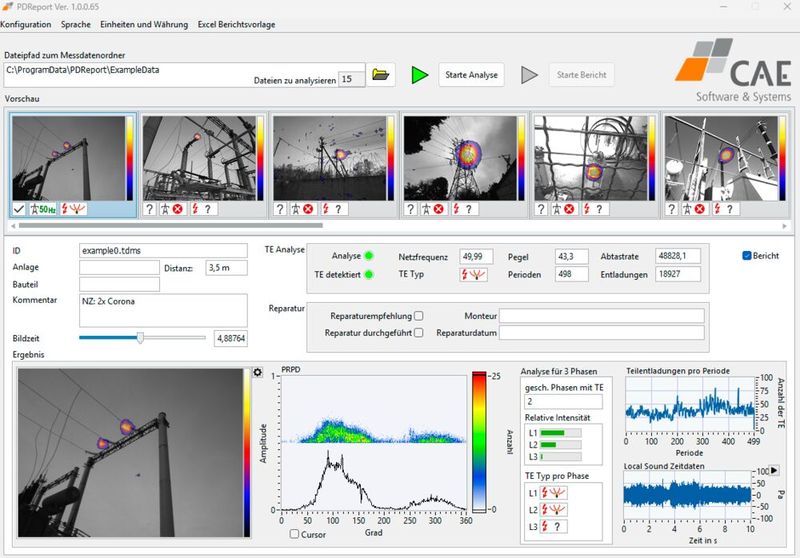Open Einheiten und Währung menu
The width and height of the screenshot is (800, 558).
point(144,24)
